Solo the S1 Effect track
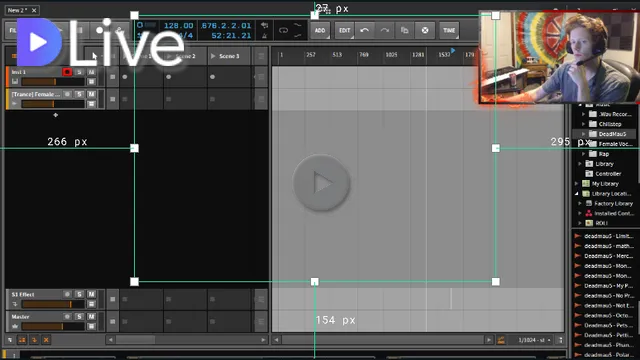Screen dimensions: 640x360 coord(80,294)
